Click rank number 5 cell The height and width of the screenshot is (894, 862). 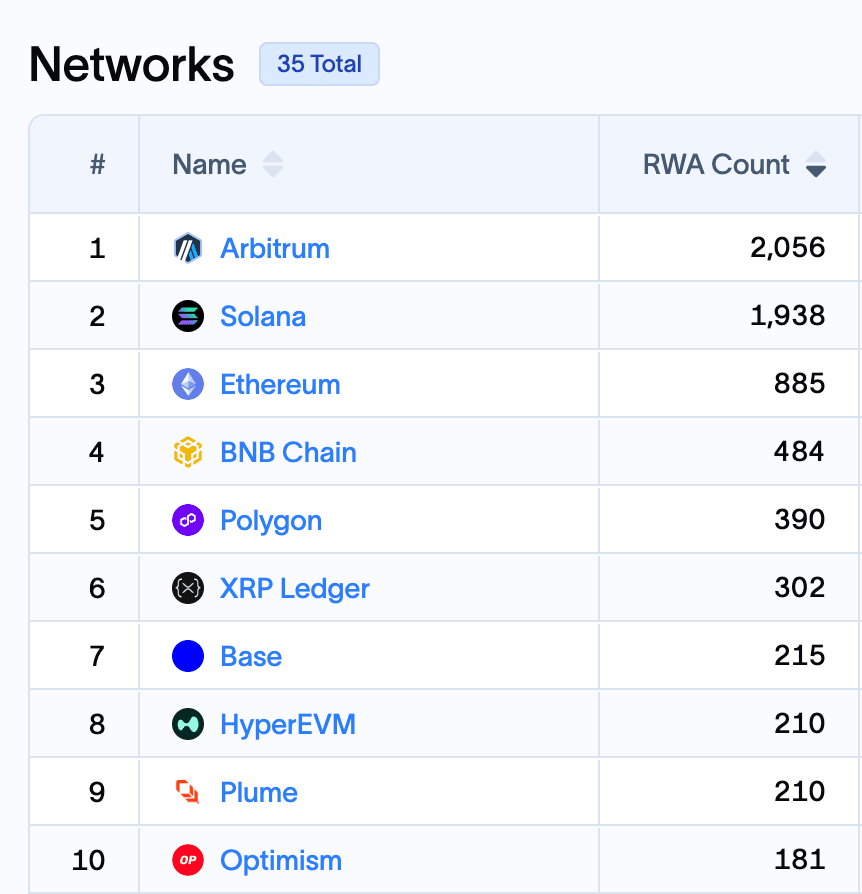[84, 520]
